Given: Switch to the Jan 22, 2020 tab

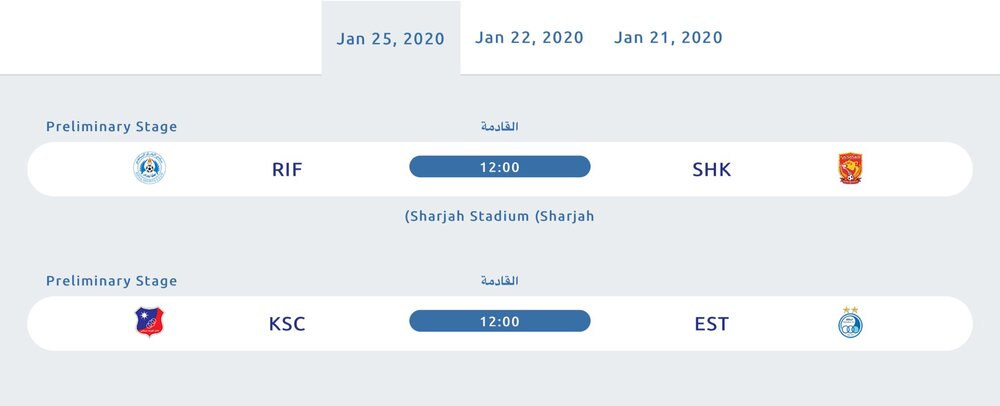Looking at the screenshot, I should 529,38.
